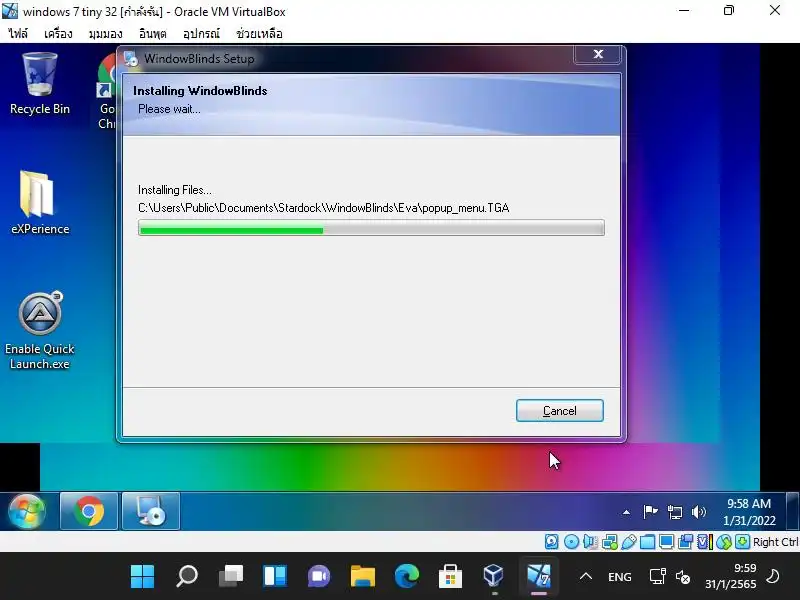
Task: Click VirtualBox Manager on host taskbar
Action: point(494,577)
